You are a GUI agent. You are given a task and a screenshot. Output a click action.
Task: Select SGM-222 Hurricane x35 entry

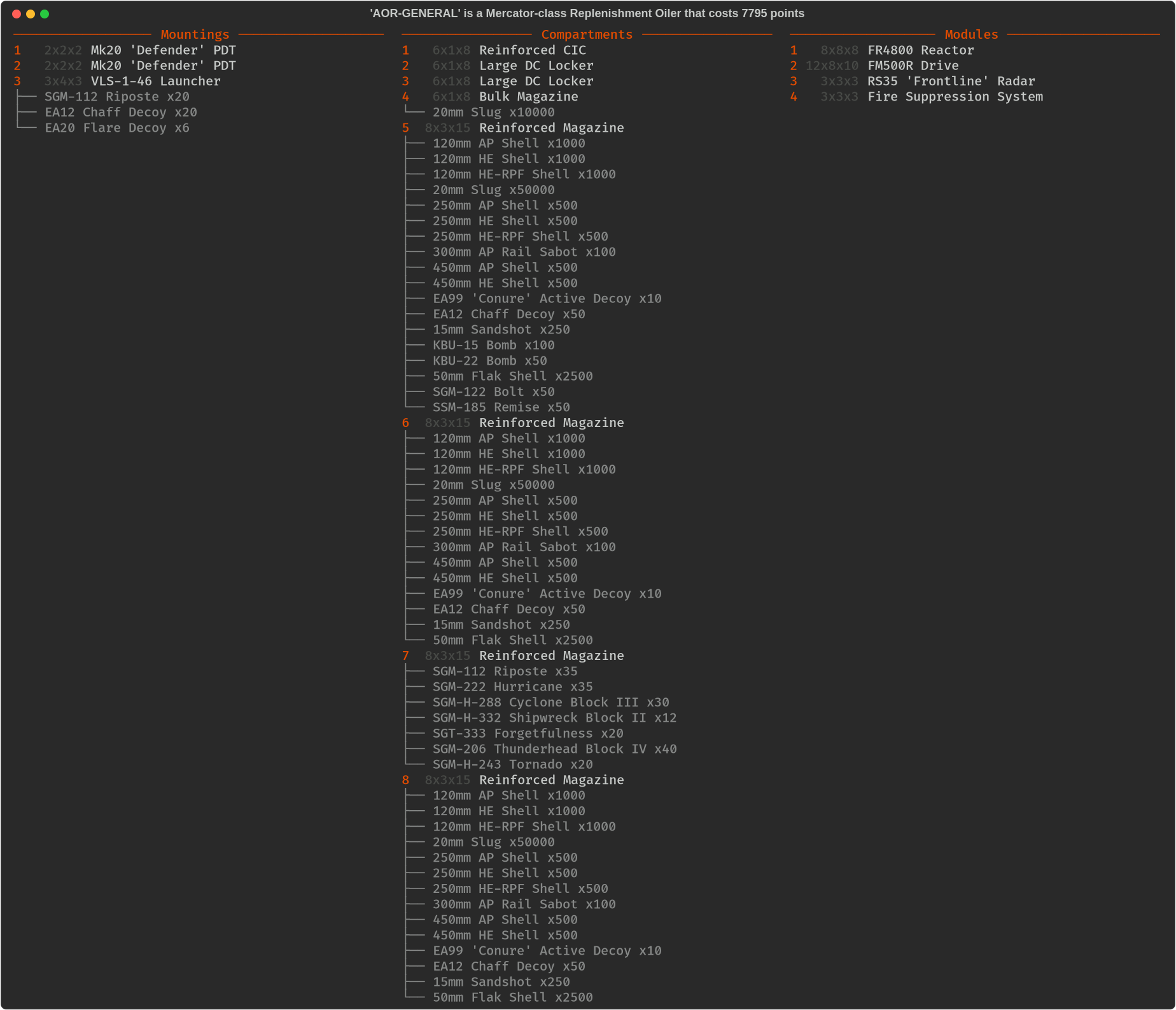point(513,687)
